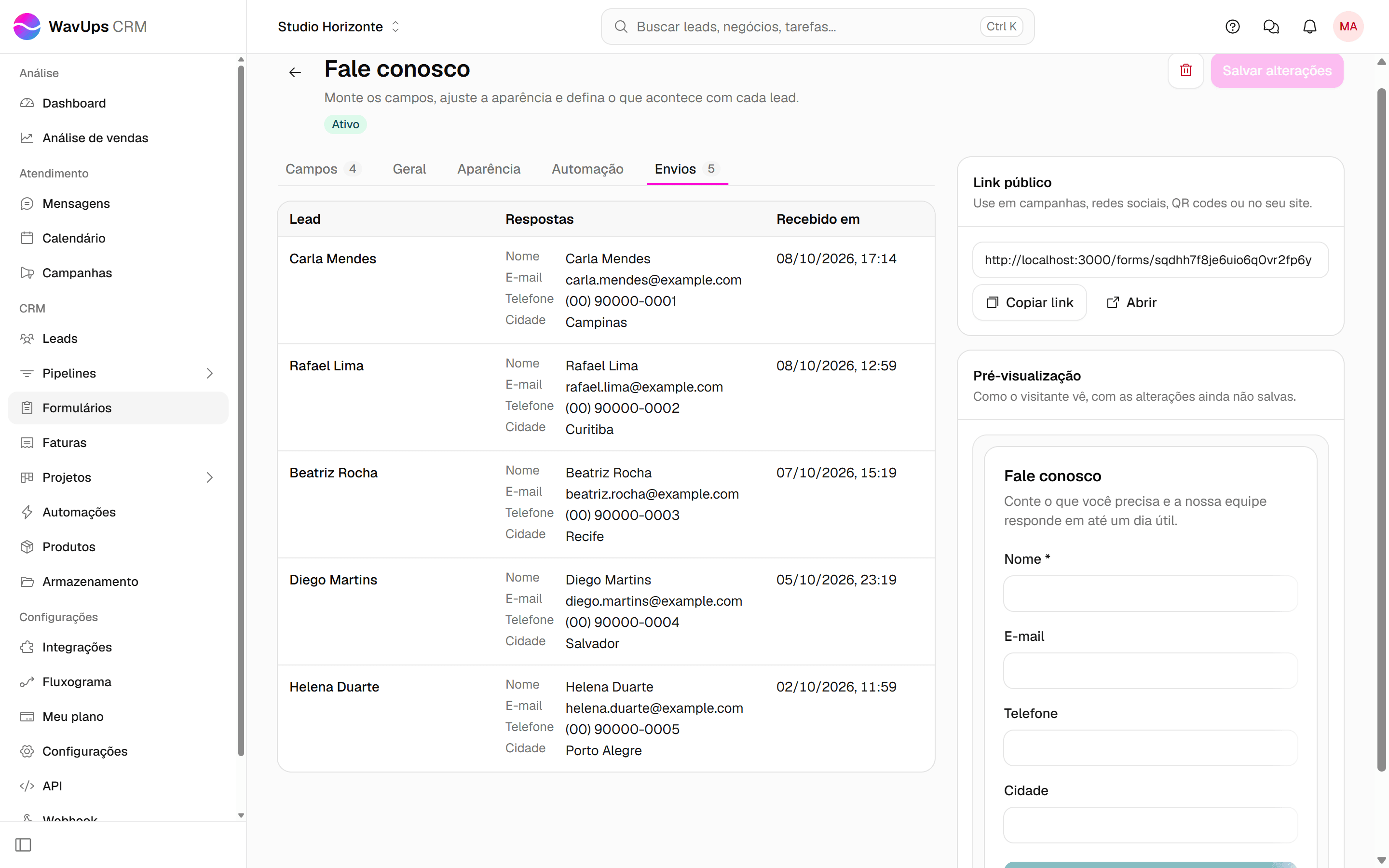Click the sidebar scrollbar down arrow
Viewport: 1389px width, 868px height.
pos(241,815)
